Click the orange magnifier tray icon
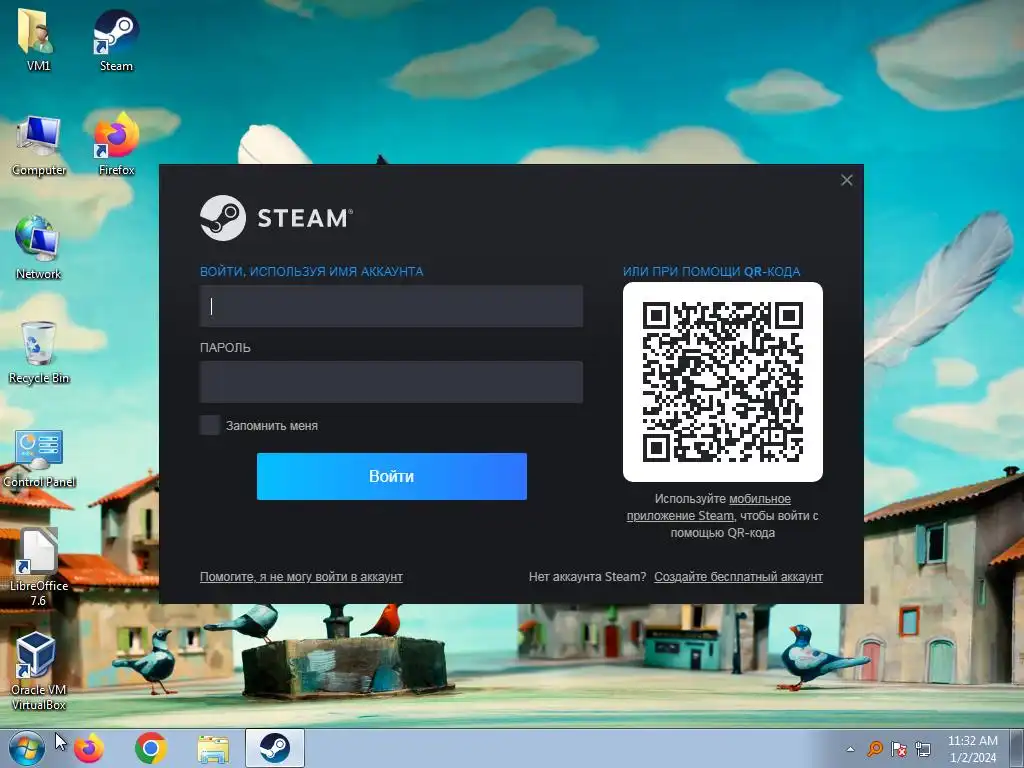Image resolution: width=1024 pixels, height=768 pixels. click(x=874, y=749)
